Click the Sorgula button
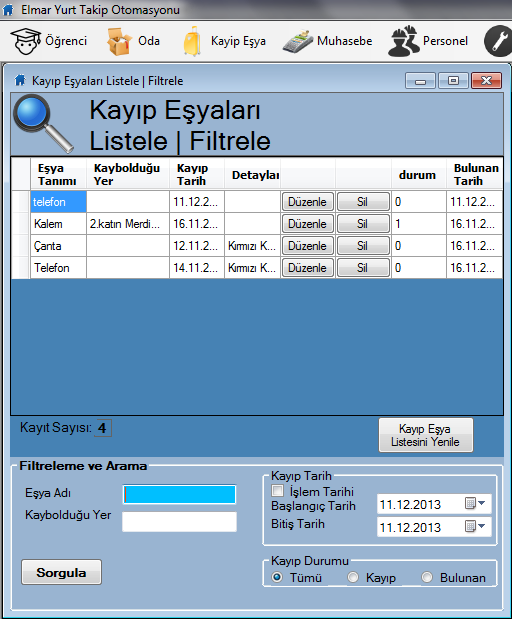The image size is (512, 619). pos(61,572)
